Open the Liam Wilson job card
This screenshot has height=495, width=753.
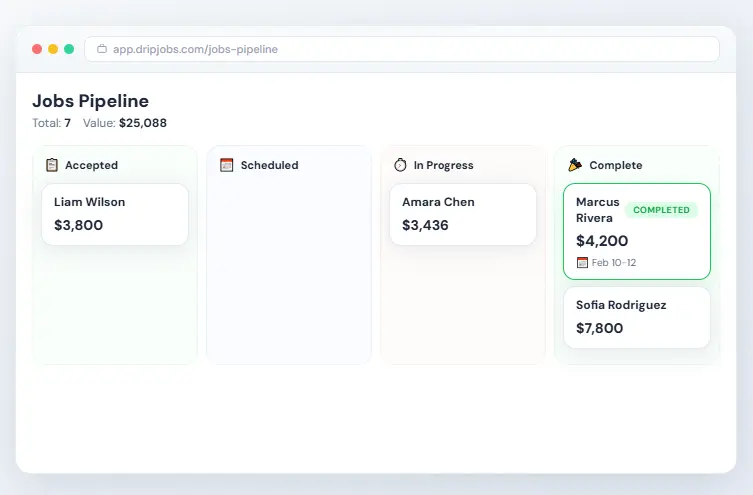[115, 214]
